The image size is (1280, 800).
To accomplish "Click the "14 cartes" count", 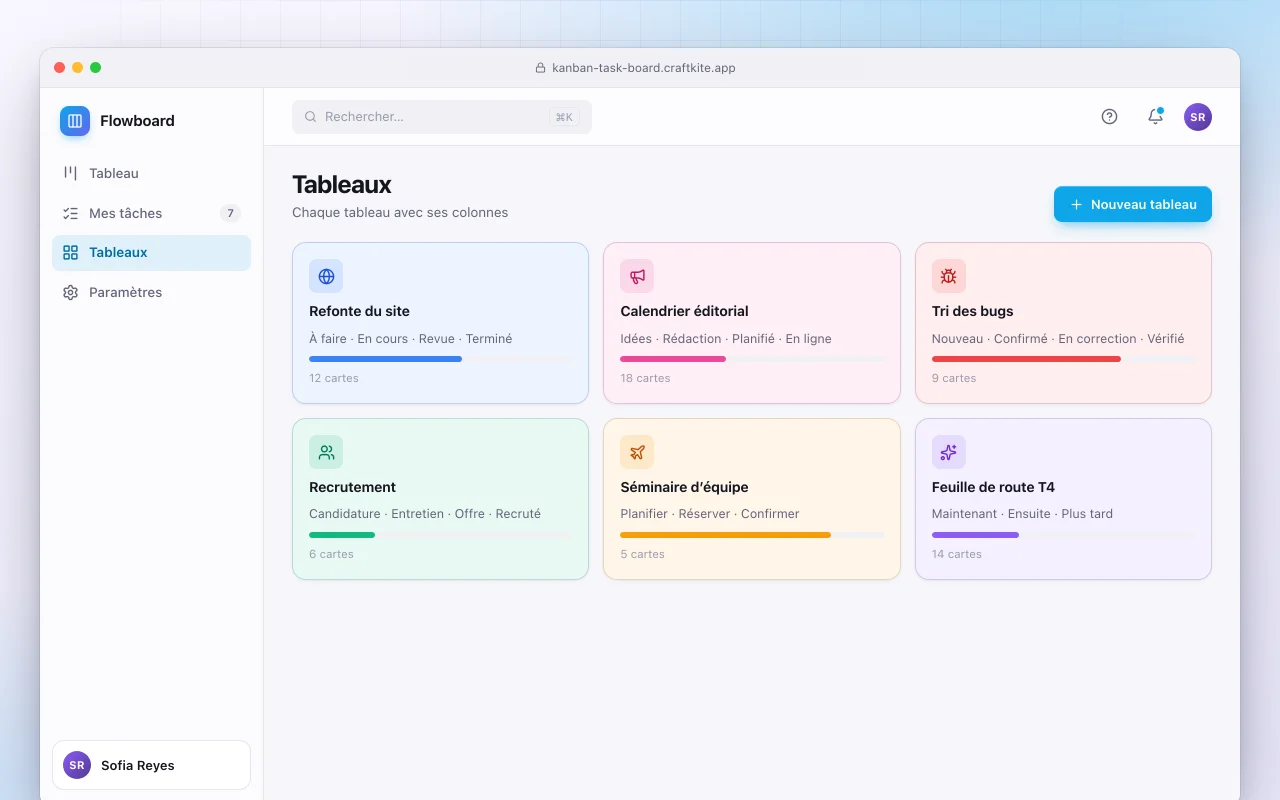I will click(957, 554).
